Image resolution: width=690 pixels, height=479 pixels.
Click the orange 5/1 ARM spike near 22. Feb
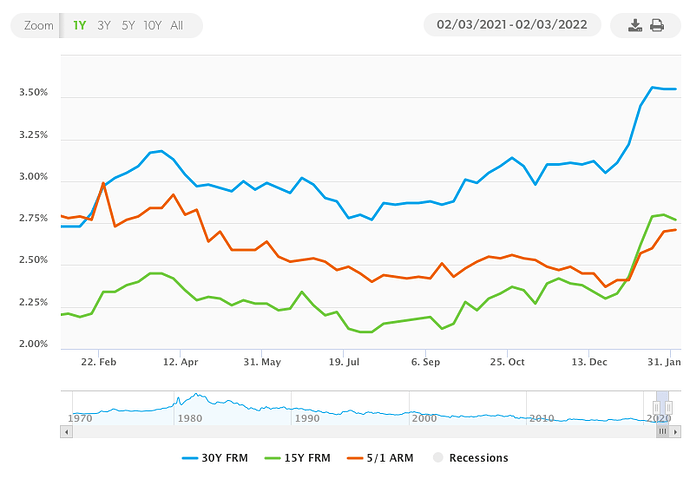(x=103, y=183)
